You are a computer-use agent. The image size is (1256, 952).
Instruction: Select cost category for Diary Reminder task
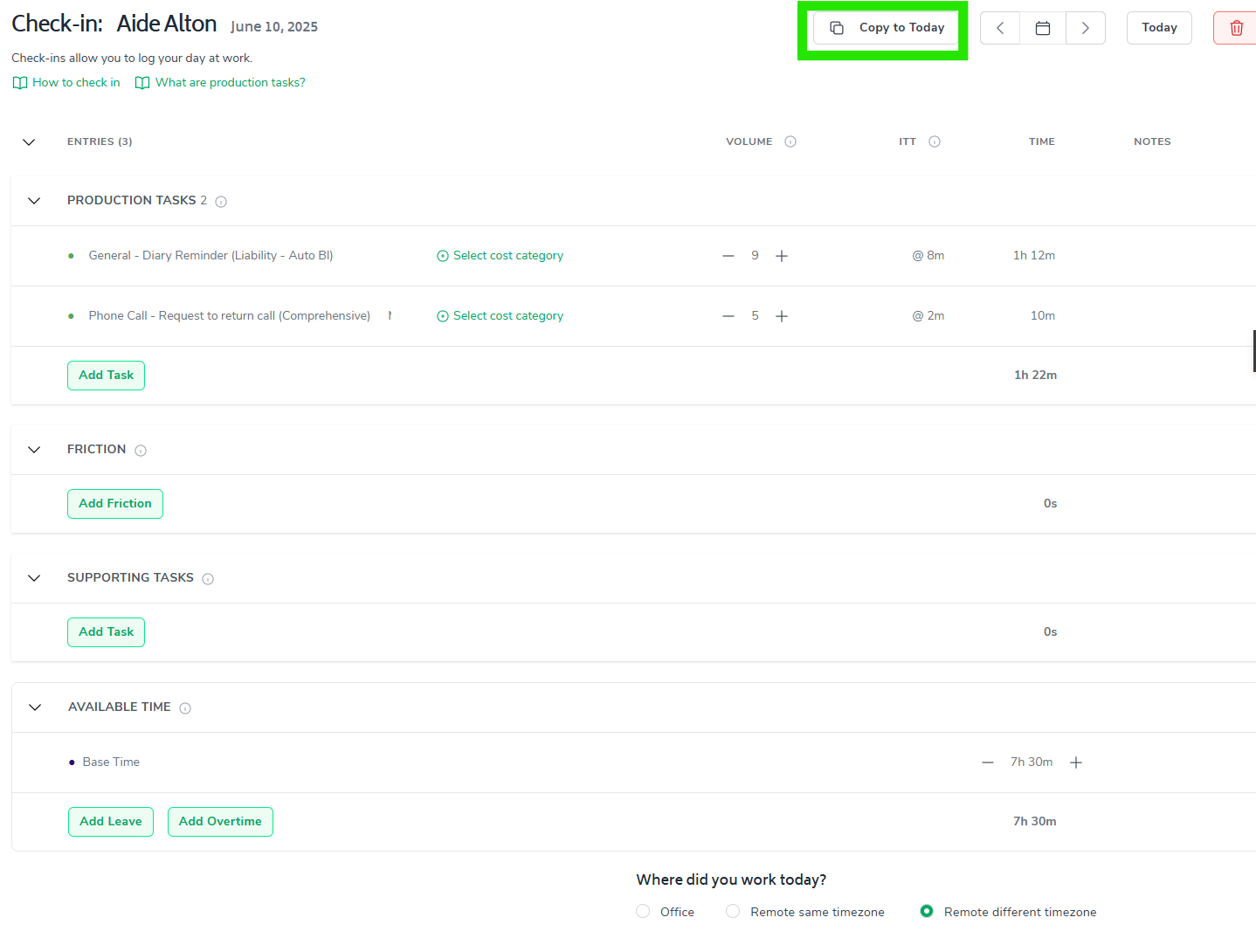(x=500, y=256)
